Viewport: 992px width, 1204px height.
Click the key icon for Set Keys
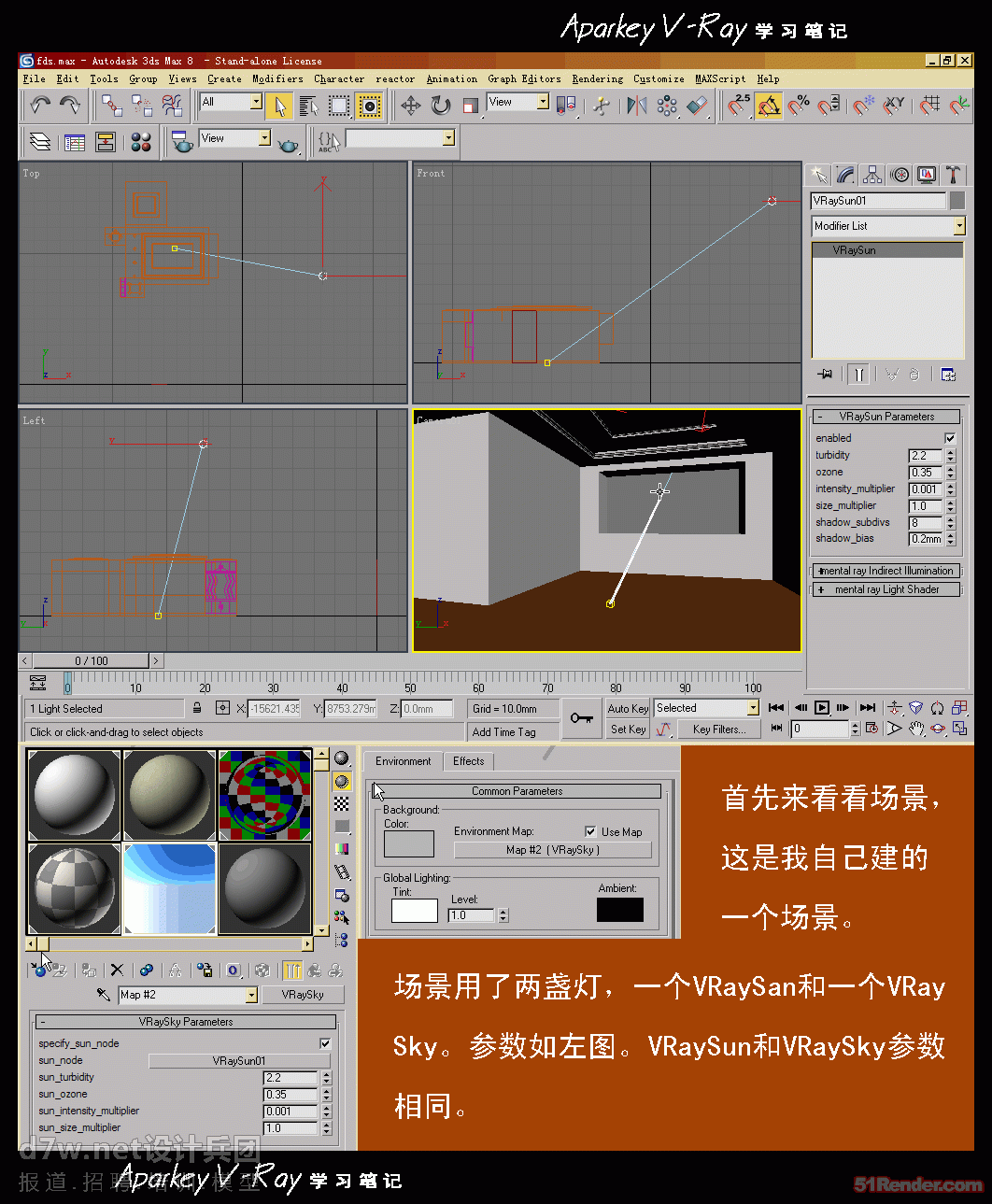coord(582,718)
